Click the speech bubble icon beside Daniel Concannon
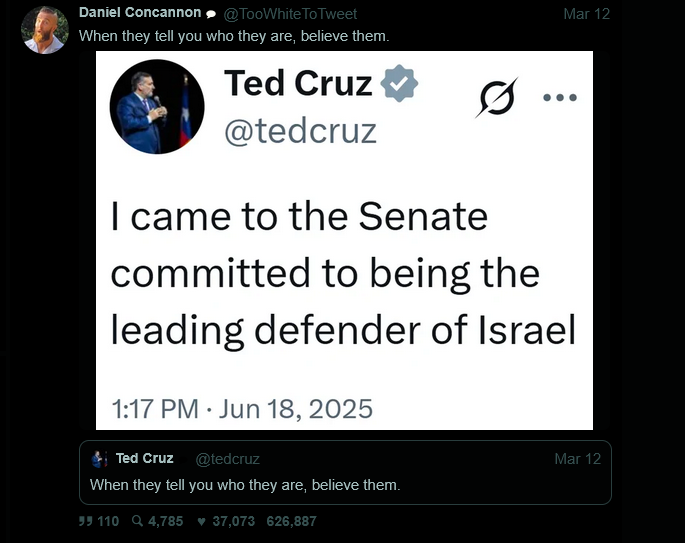685x543 pixels. pos(211,14)
